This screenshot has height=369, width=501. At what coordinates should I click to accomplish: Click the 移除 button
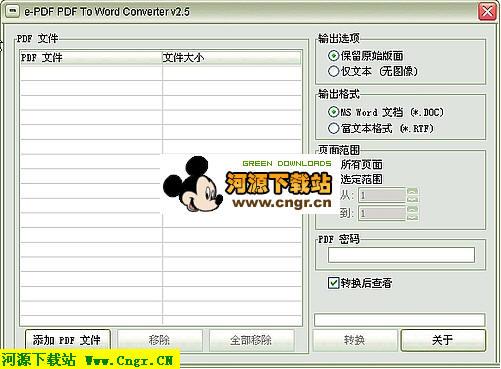160,340
